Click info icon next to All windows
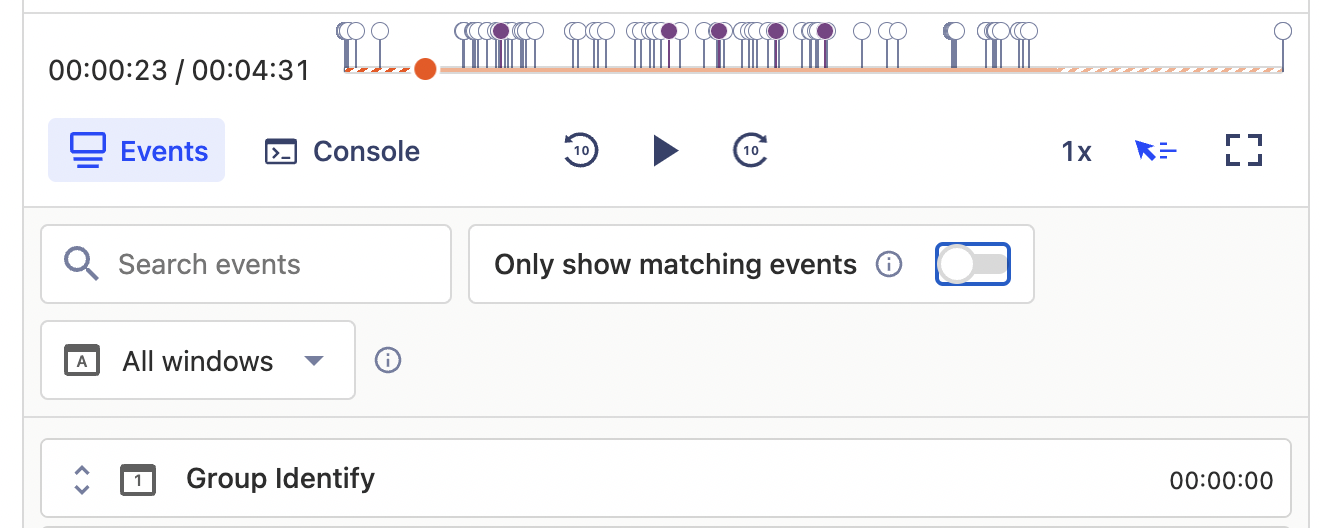This screenshot has width=1320, height=528. (388, 360)
